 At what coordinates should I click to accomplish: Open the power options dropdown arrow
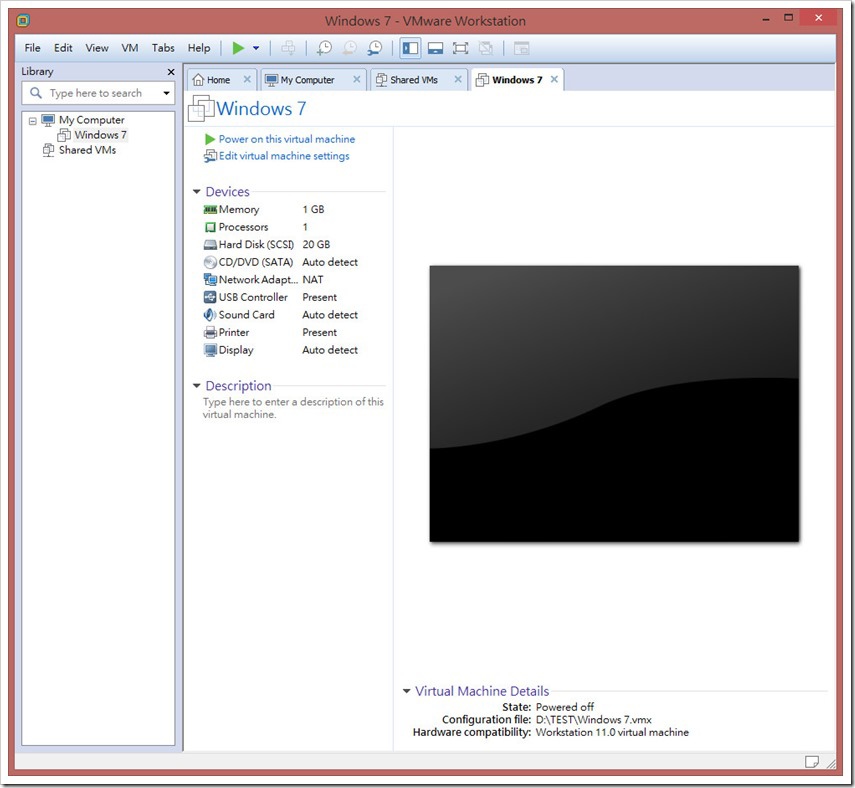coord(256,48)
